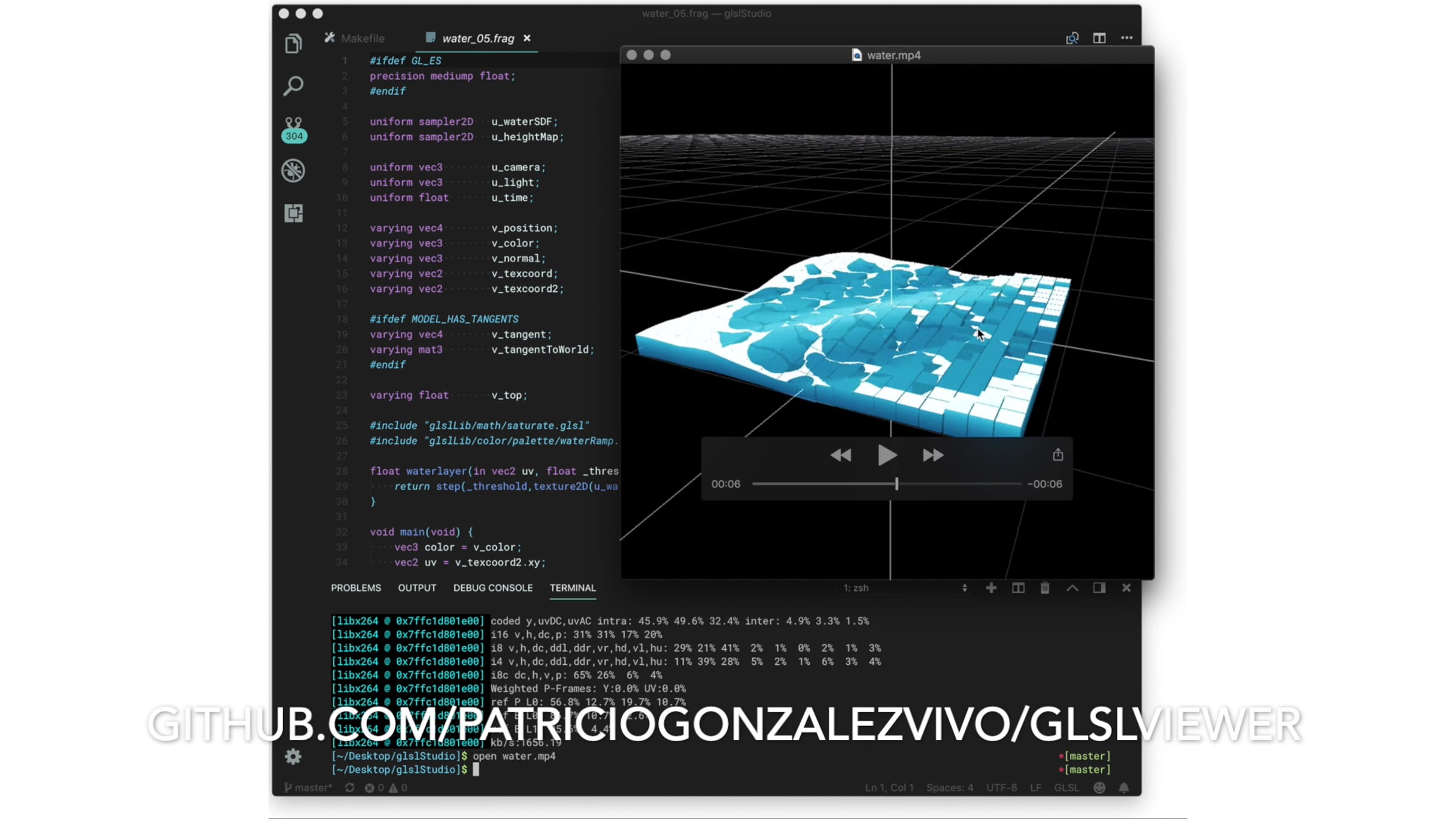Switch to the OUTPUT panel tab
This screenshot has height=819, width=1456.
coord(417,588)
